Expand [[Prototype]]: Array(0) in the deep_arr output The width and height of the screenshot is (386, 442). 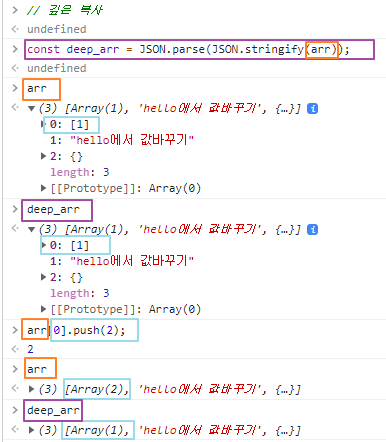(43, 309)
